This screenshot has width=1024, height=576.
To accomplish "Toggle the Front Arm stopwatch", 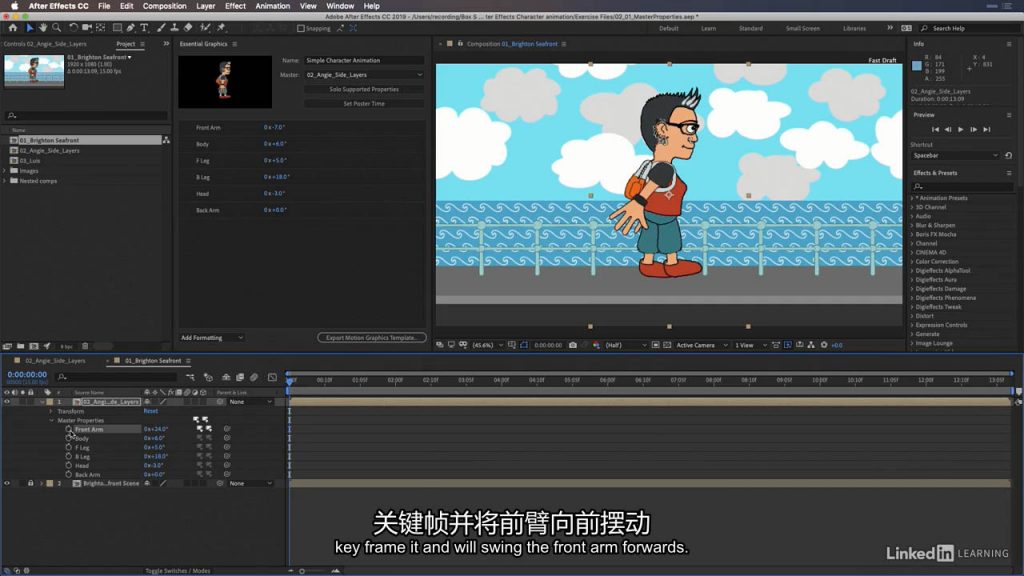I will click(x=69, y=429).
